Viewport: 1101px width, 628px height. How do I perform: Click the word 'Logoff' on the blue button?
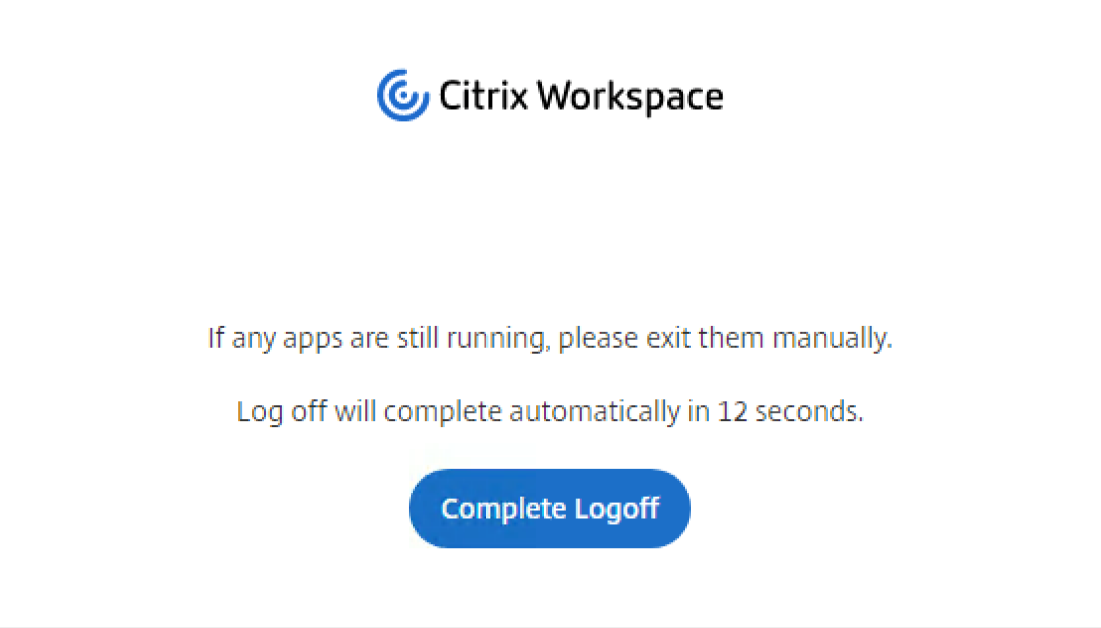[617, 509]
